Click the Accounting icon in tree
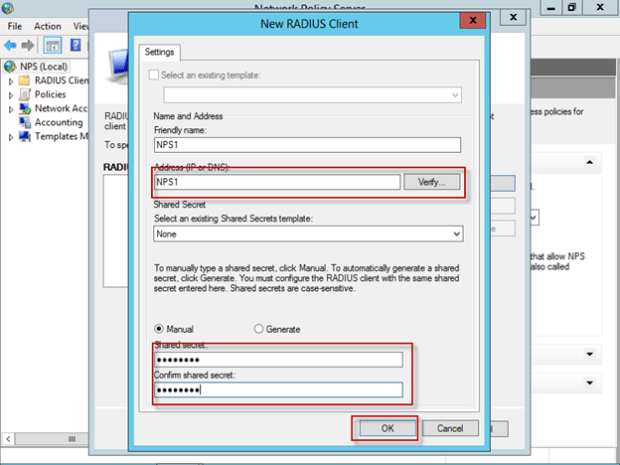 click(x=25, y=122)
